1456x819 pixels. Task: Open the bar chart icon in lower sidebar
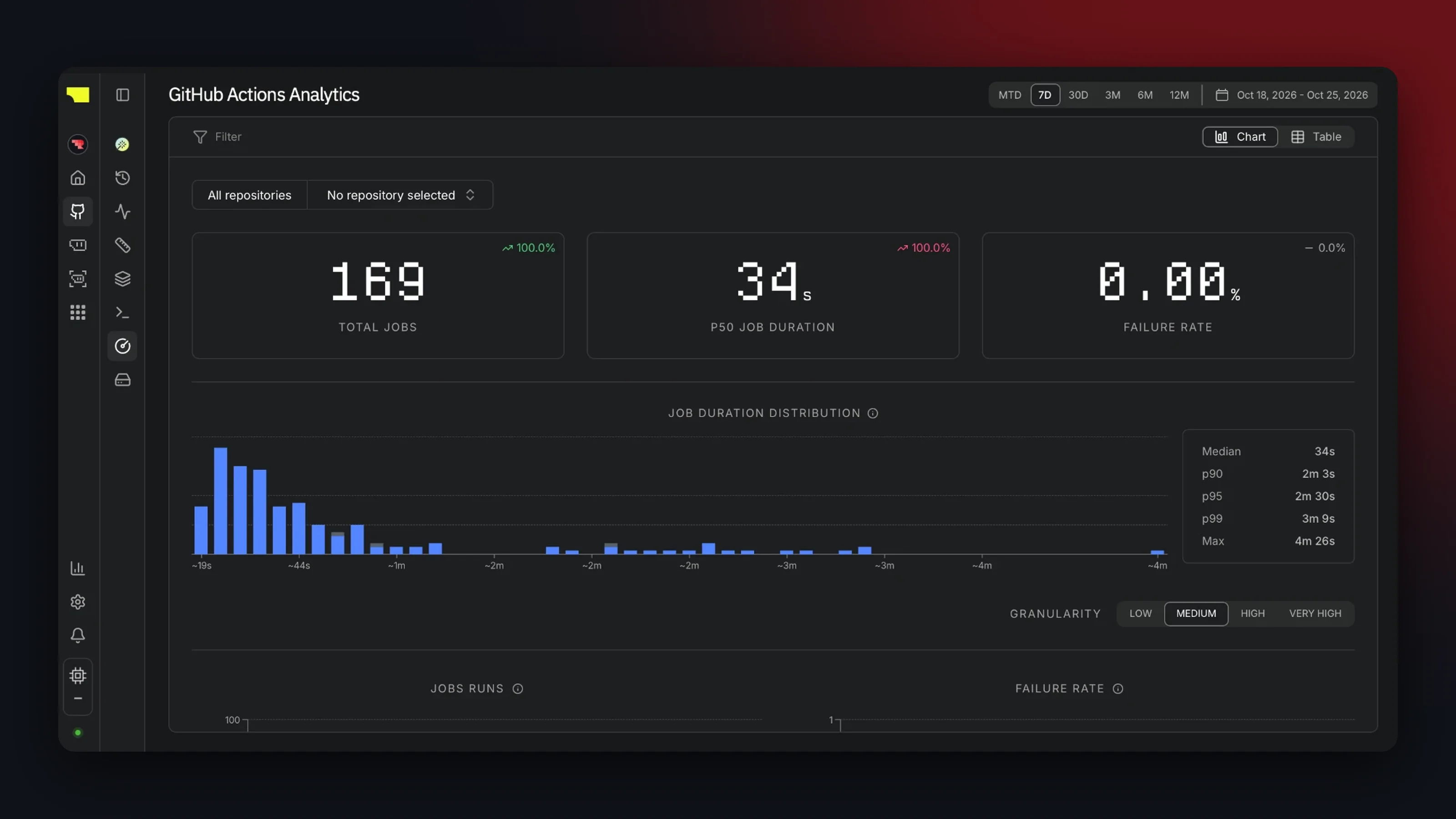click(78, 568)
